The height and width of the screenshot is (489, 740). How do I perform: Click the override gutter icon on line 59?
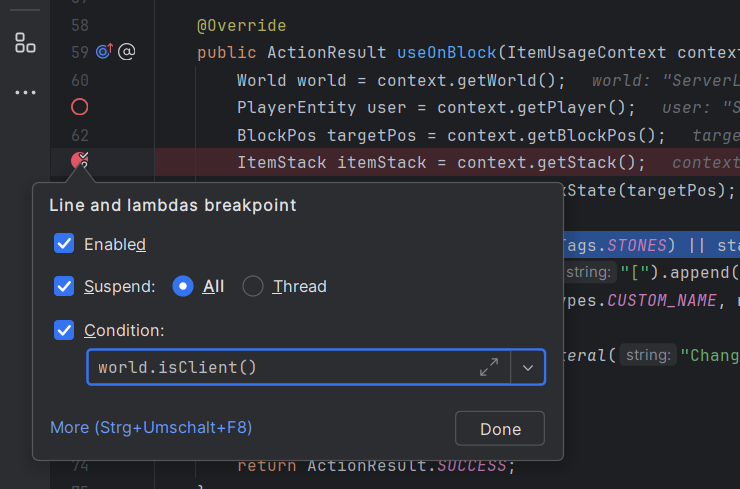105,52
